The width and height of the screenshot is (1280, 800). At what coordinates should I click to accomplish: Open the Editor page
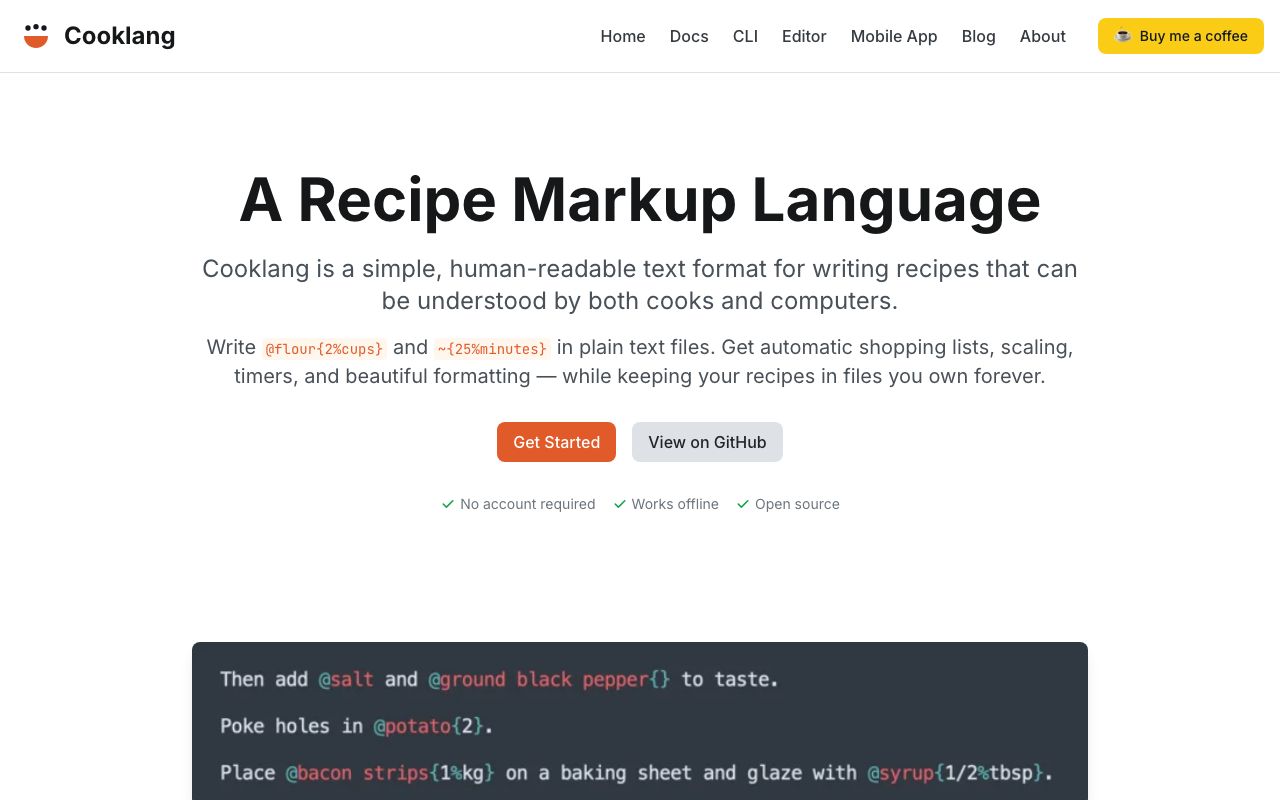click(804, 36)
